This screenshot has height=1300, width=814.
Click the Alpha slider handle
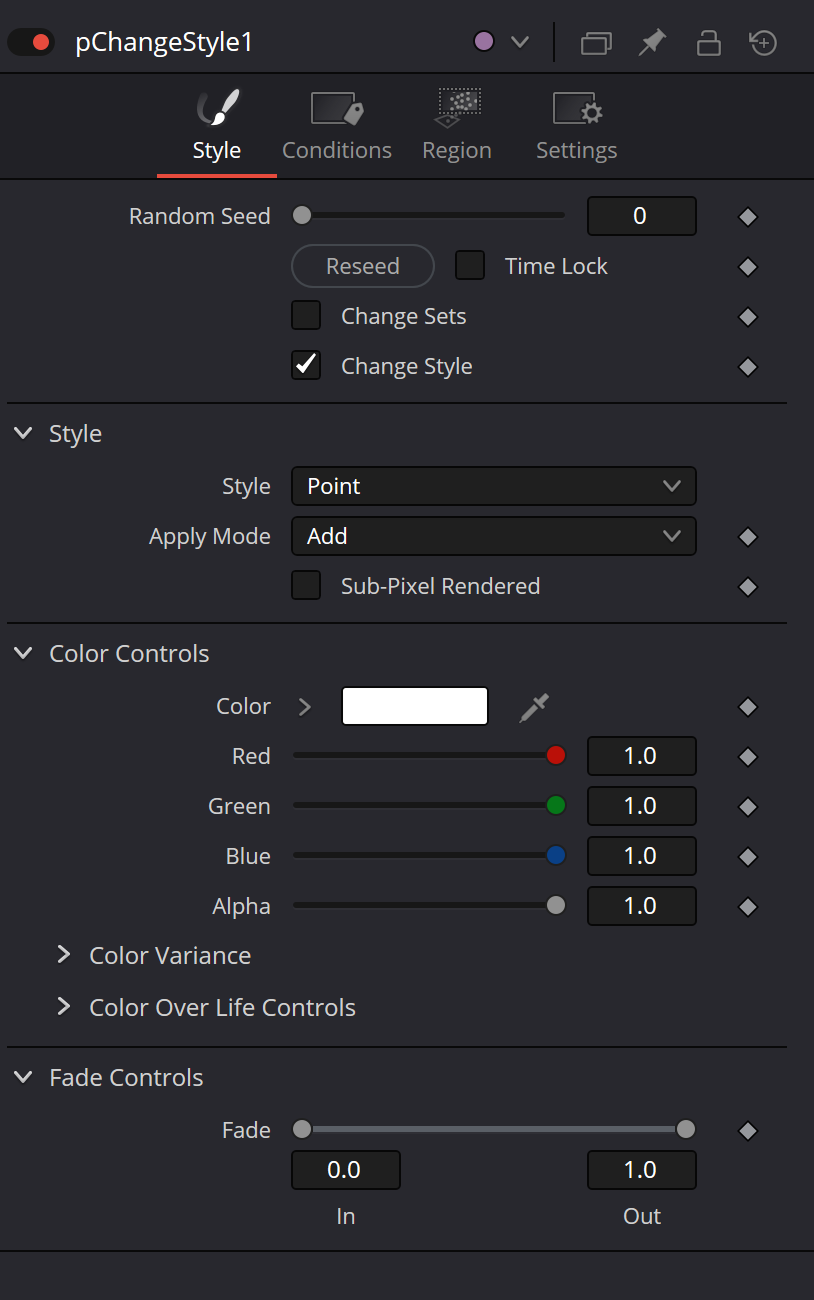click(556, 905)
